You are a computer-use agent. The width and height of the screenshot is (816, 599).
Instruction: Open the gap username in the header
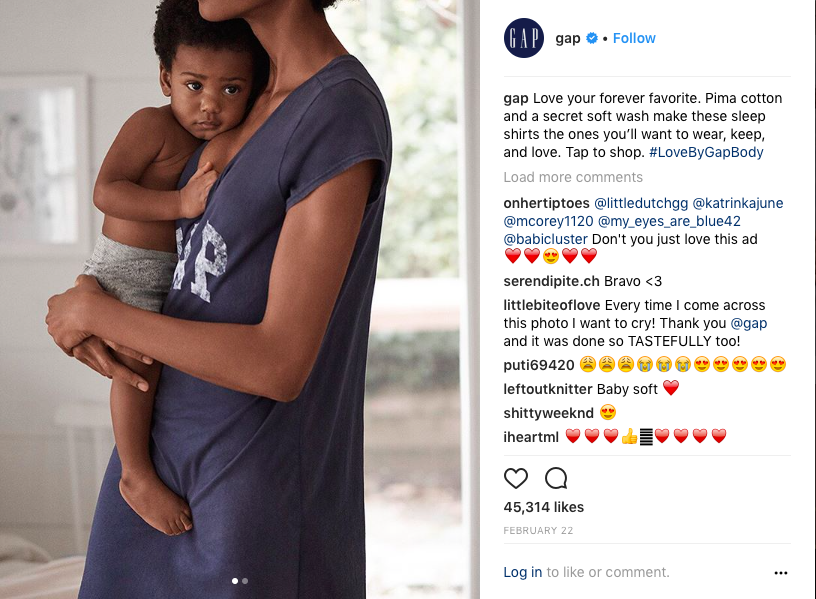[x=568, y=38]
